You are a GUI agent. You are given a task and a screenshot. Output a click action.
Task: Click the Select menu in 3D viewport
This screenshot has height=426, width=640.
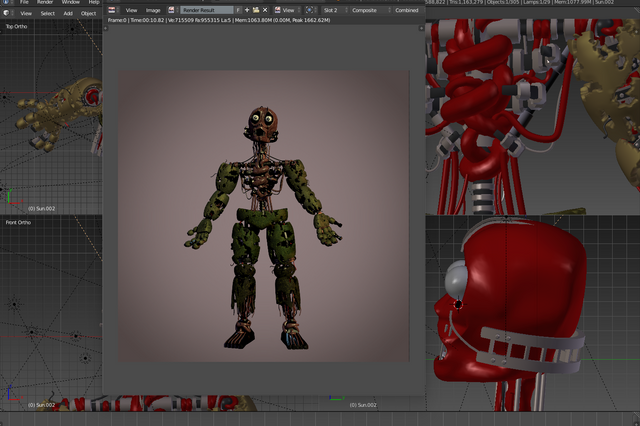47,13
